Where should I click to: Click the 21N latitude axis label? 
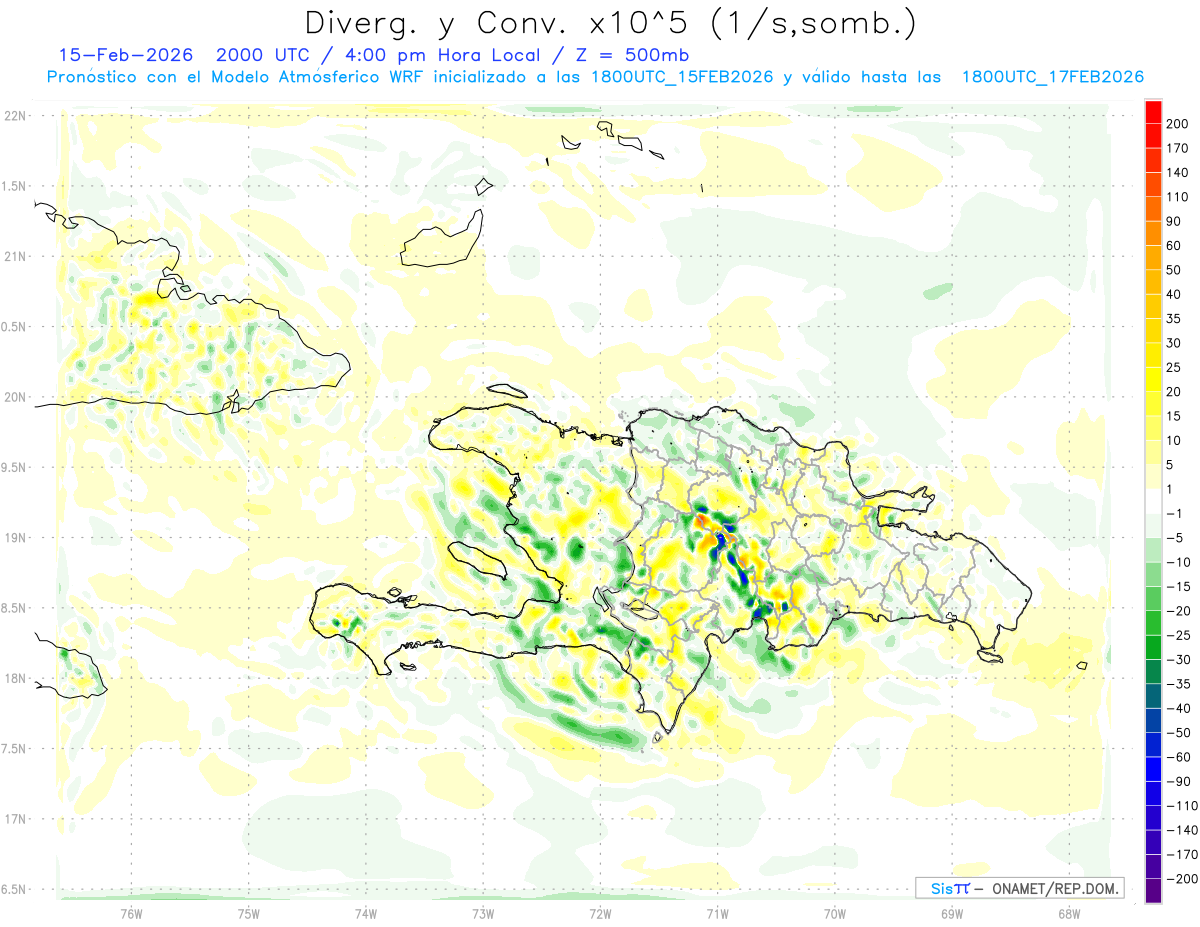pos(14,256)
